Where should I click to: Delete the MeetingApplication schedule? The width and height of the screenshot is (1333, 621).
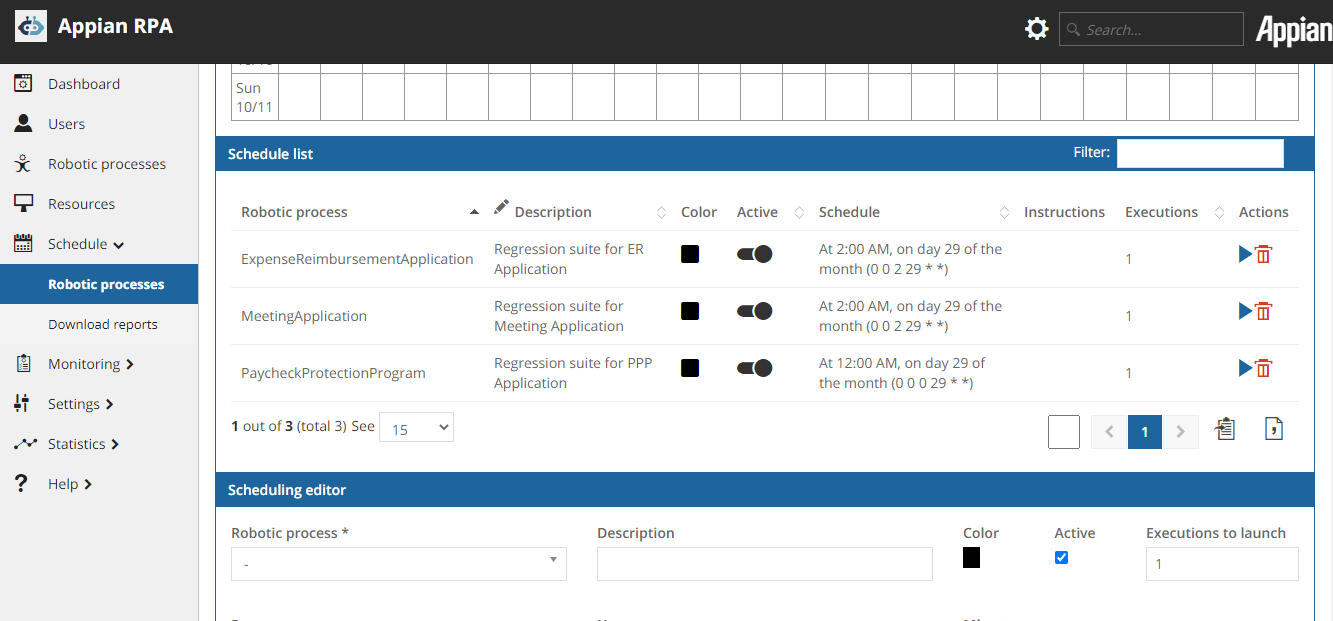coord(1264,312)
